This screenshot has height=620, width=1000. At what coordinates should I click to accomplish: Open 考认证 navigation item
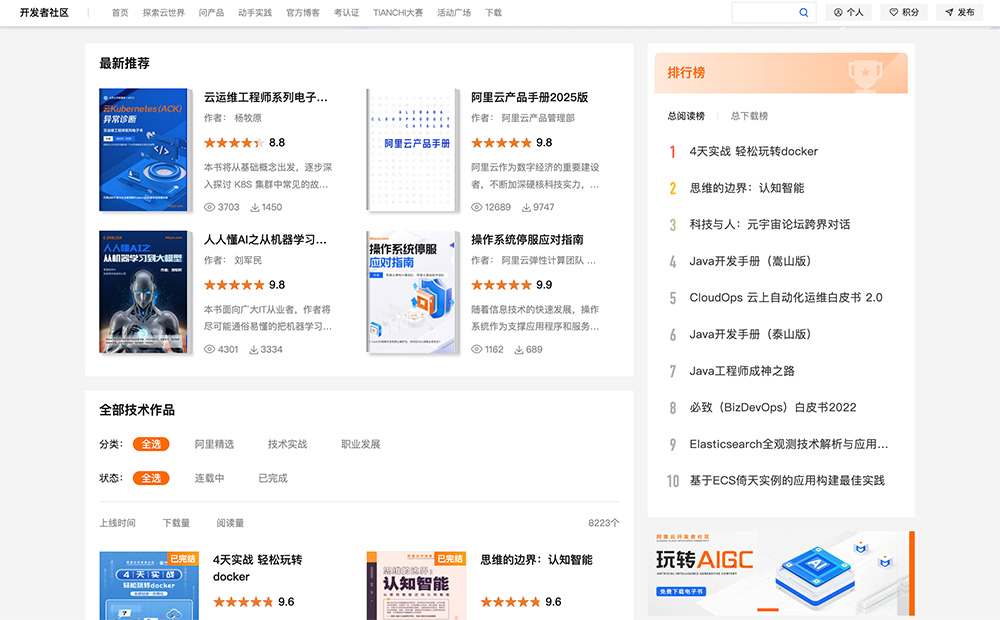346,13
